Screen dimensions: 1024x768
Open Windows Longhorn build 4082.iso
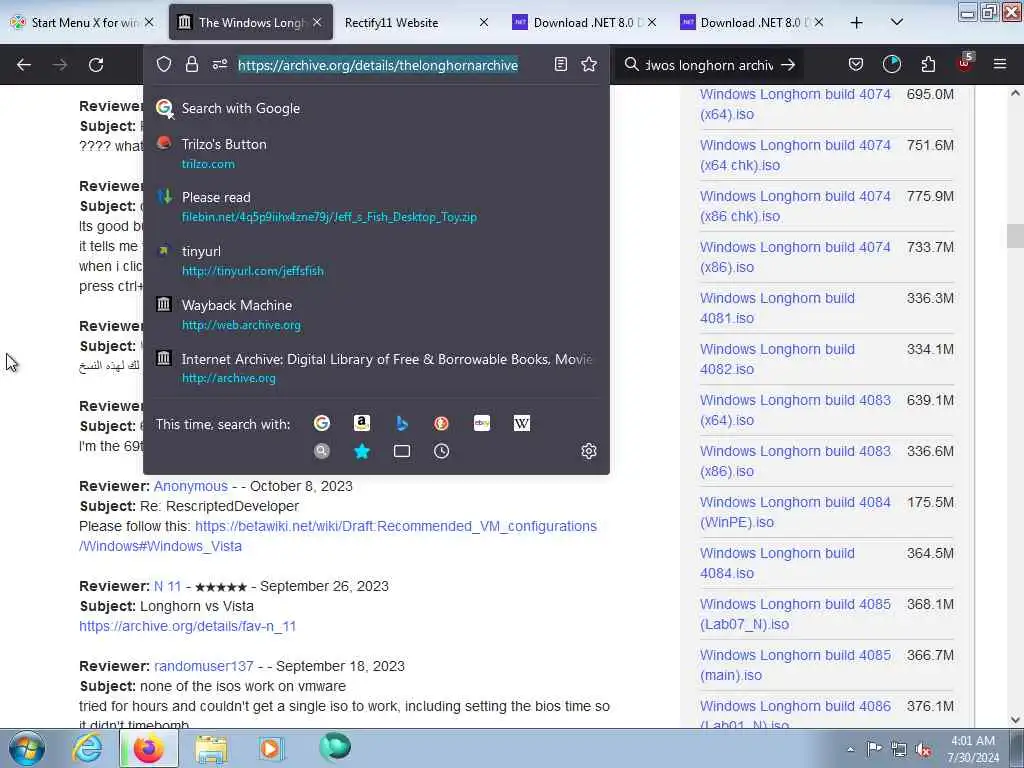pyautogui.click(x=777, y=359)
